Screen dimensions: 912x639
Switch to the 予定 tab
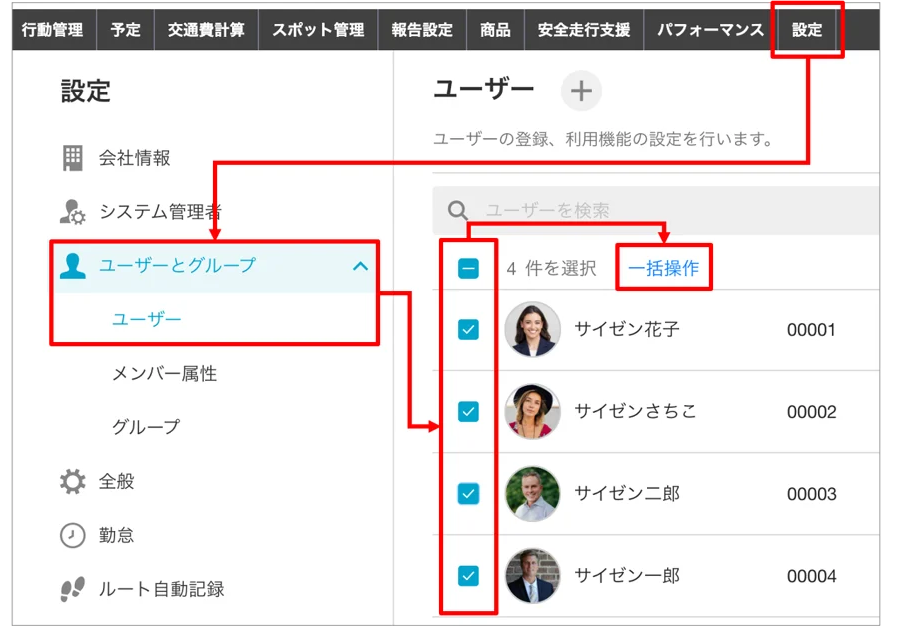(x=126, y=30)
